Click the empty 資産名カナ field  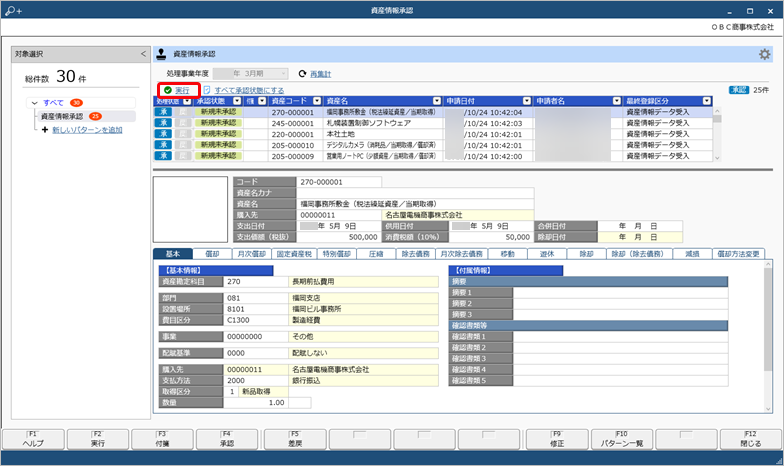(x=415, y=193)
